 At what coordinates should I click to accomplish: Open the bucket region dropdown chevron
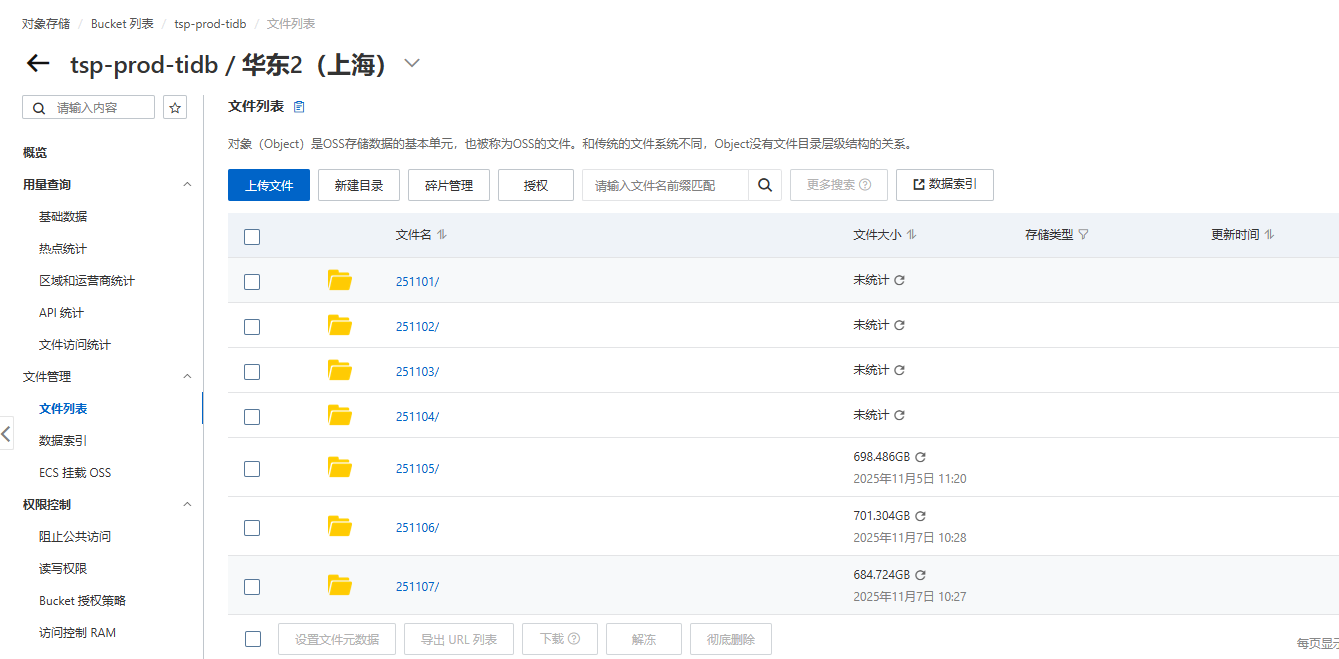click(412, 64)
